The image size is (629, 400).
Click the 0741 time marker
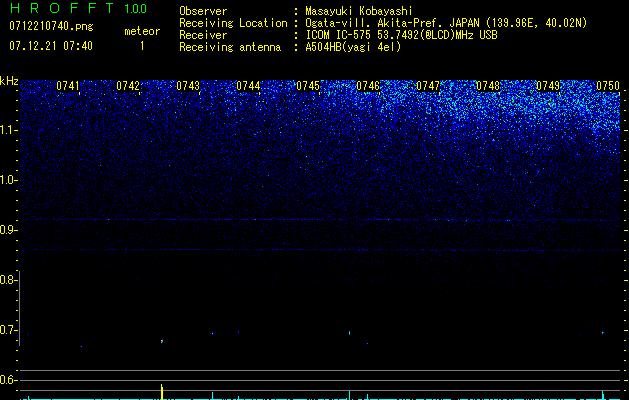click(68, 87)
